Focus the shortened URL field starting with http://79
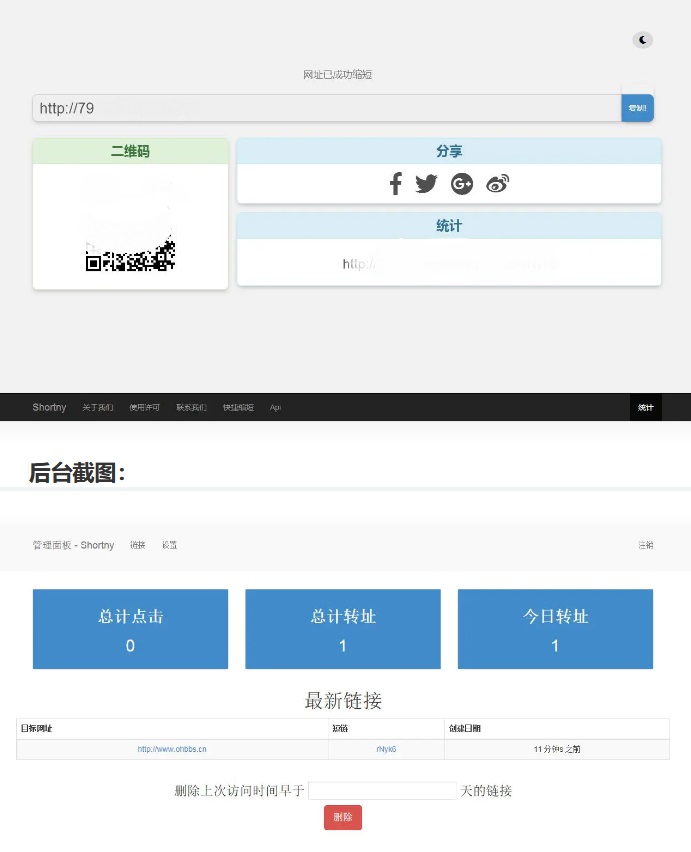The image size is (691, 852). point(326,108)
